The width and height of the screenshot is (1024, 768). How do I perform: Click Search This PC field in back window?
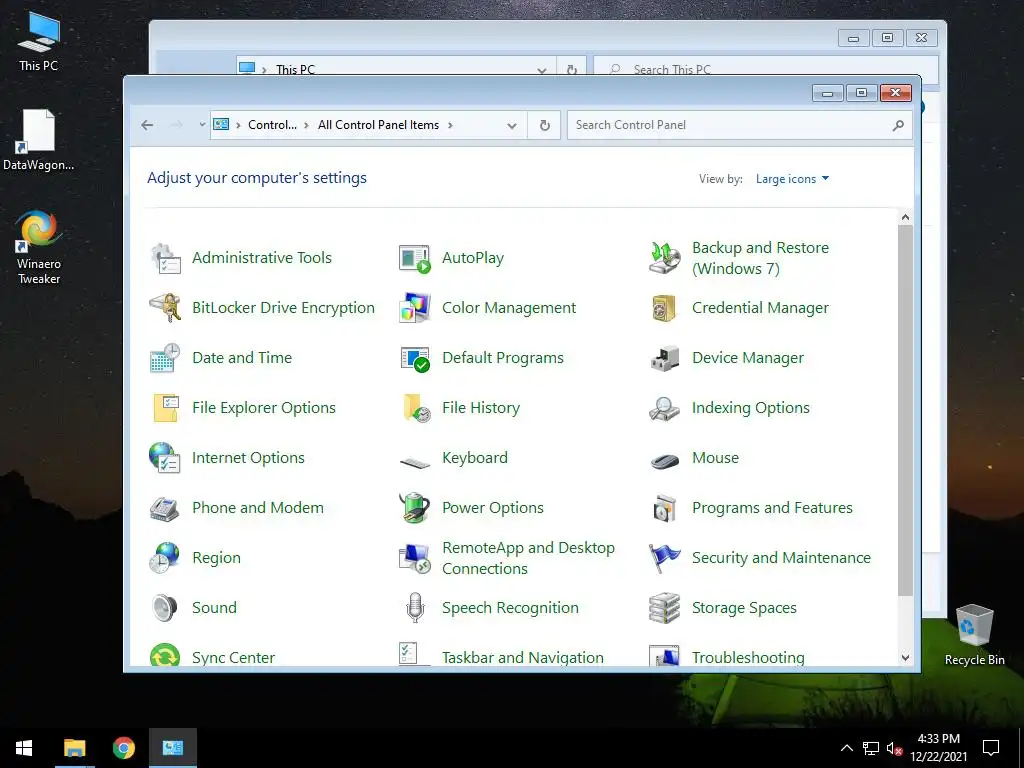[765, 69]
